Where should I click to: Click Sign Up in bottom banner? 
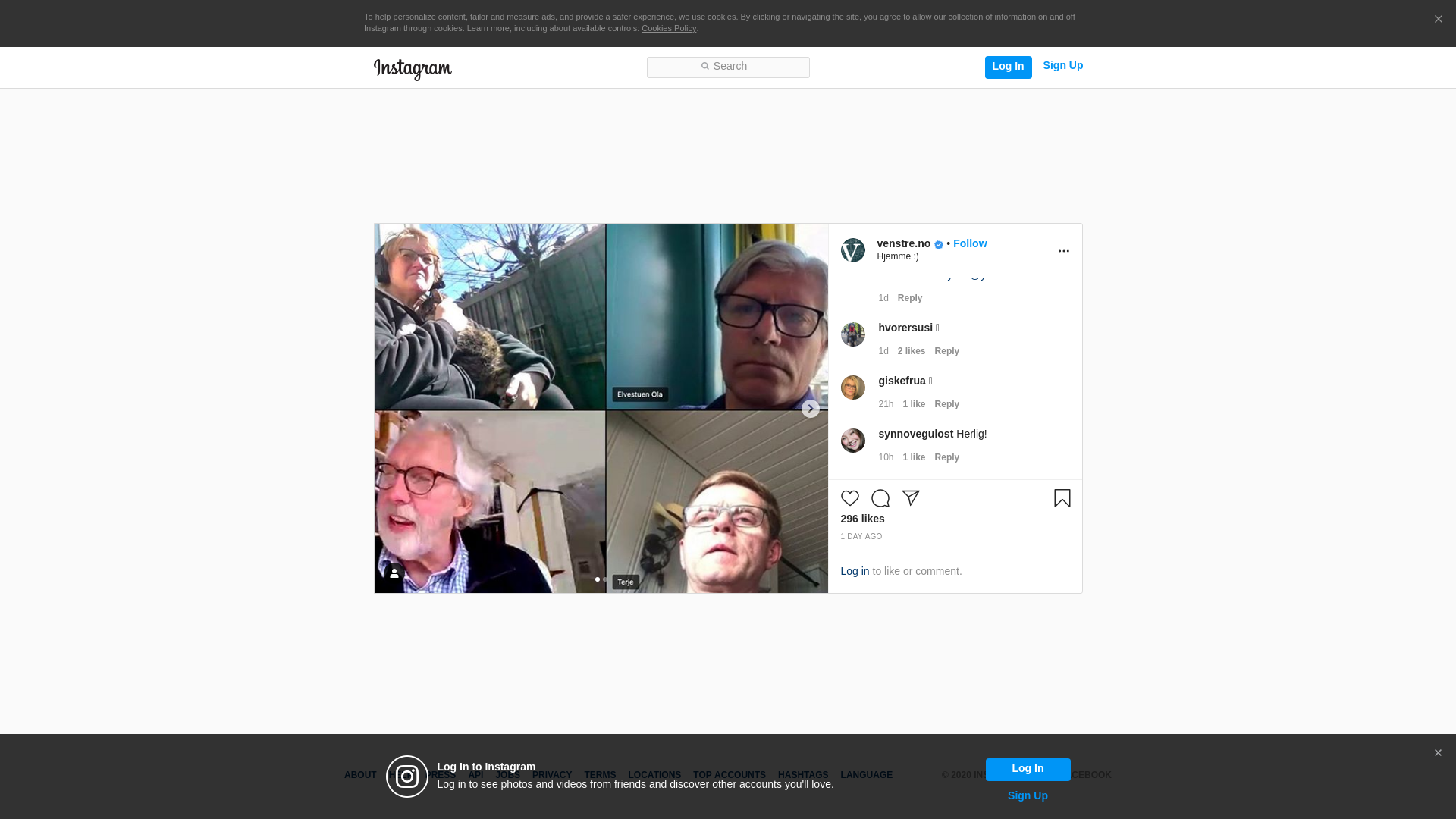click(x=1028, y=795)
